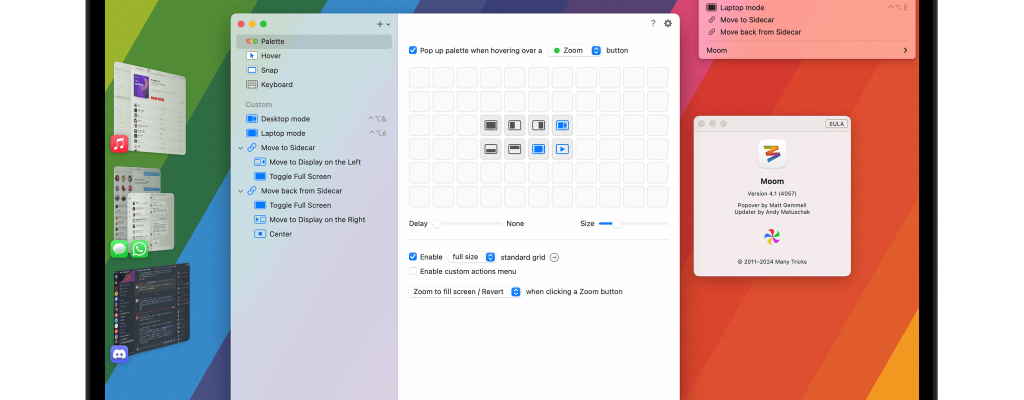Toggle Pop up palette when hovering checkbox

coord(414,50)
